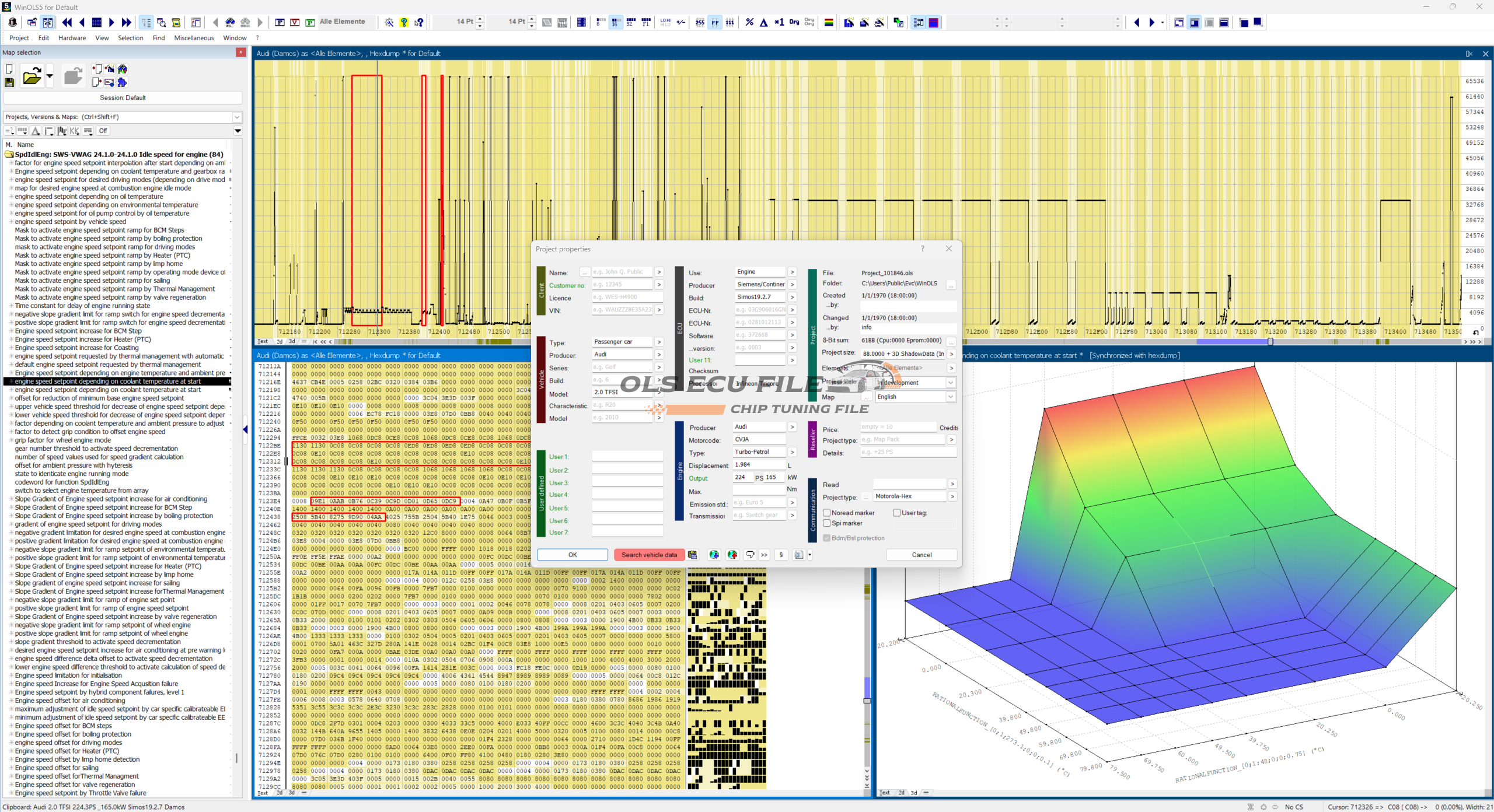Click the yellow question mark help icon
1494x812 pixels.
tap(404, 23)
